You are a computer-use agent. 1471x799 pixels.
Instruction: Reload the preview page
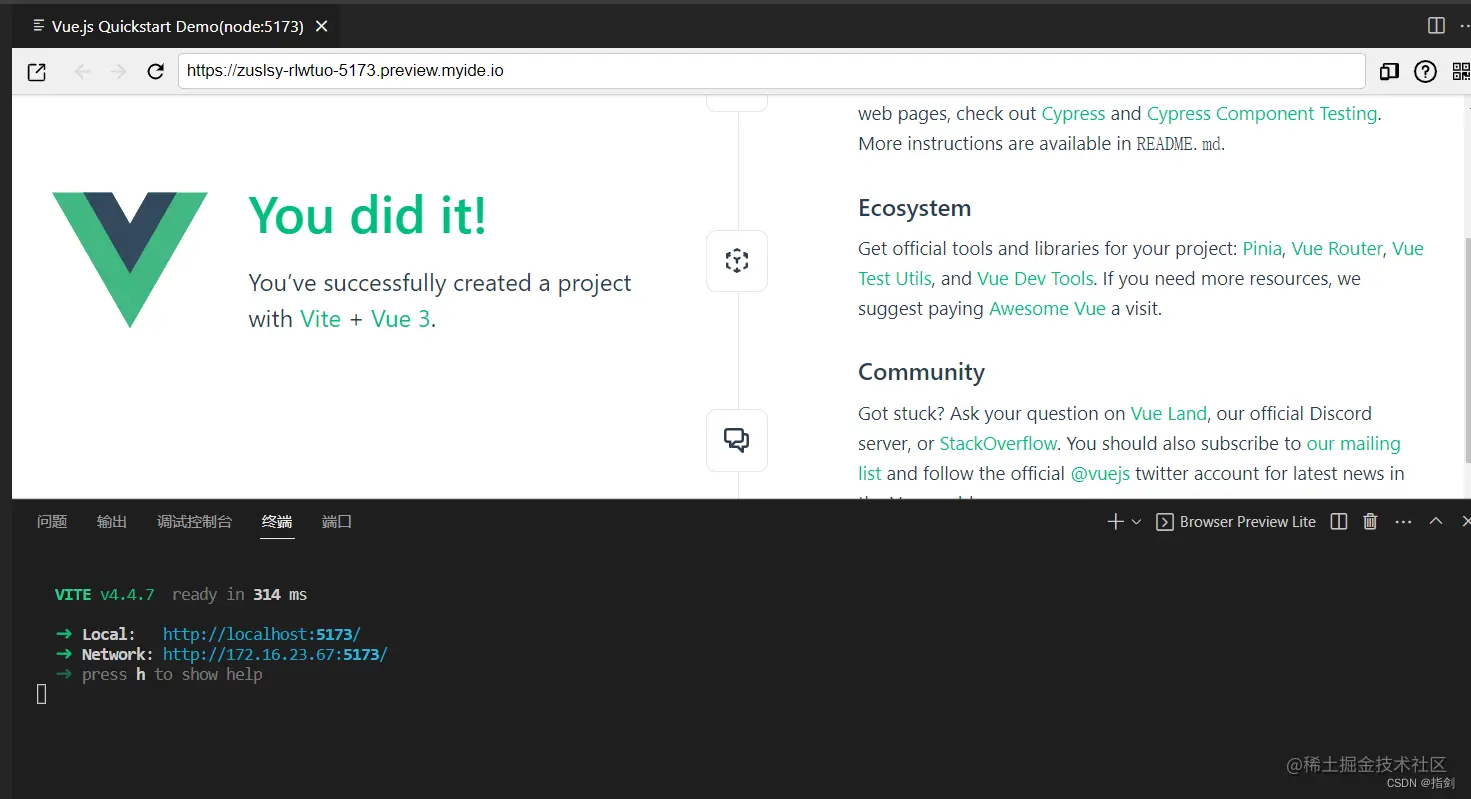pos(155,72)
